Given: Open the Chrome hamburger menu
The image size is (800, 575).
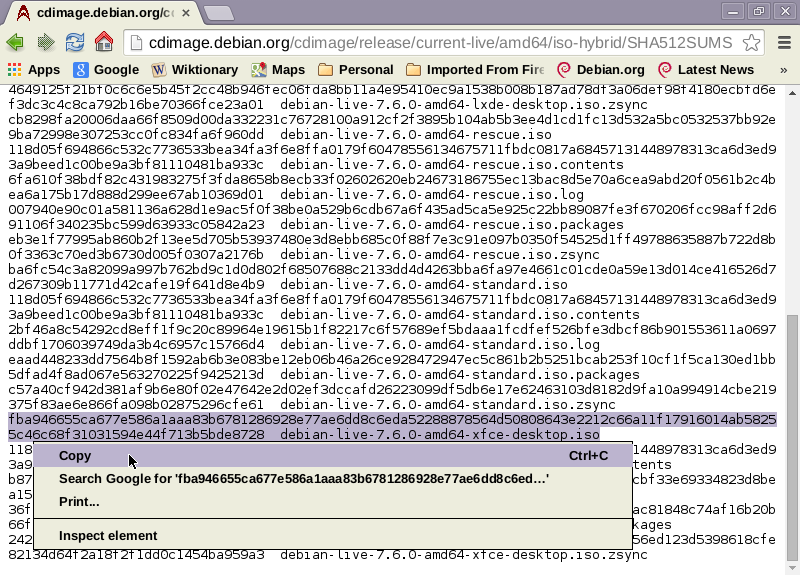Looking at the screenshot, I should (x=783, y=43).
